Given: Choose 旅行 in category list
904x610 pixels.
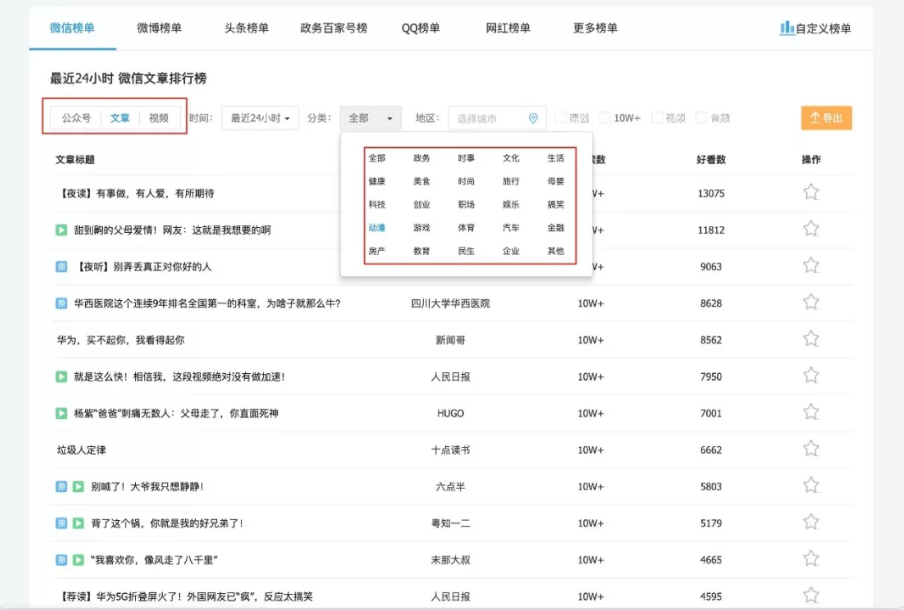Looking at the screenshot, I should tap(511, 181).
